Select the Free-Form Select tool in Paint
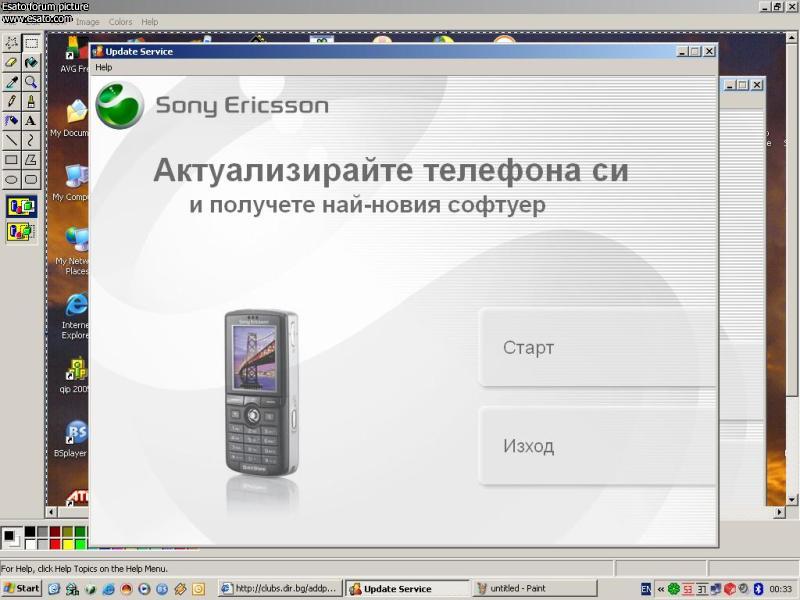800x600 pixels. coord(11,43)
